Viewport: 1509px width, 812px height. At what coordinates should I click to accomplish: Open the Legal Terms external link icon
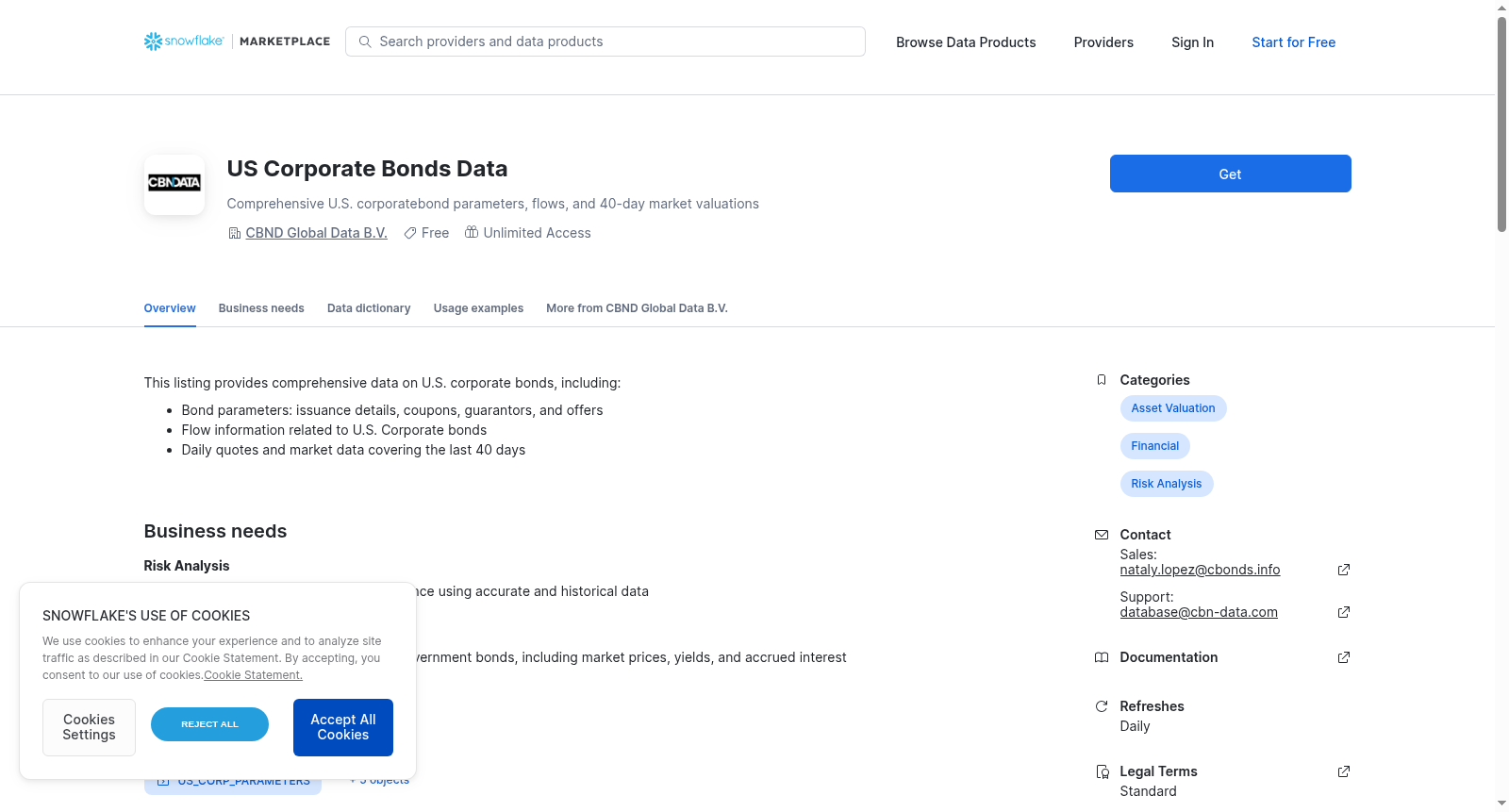click(x=1344, y=771)
